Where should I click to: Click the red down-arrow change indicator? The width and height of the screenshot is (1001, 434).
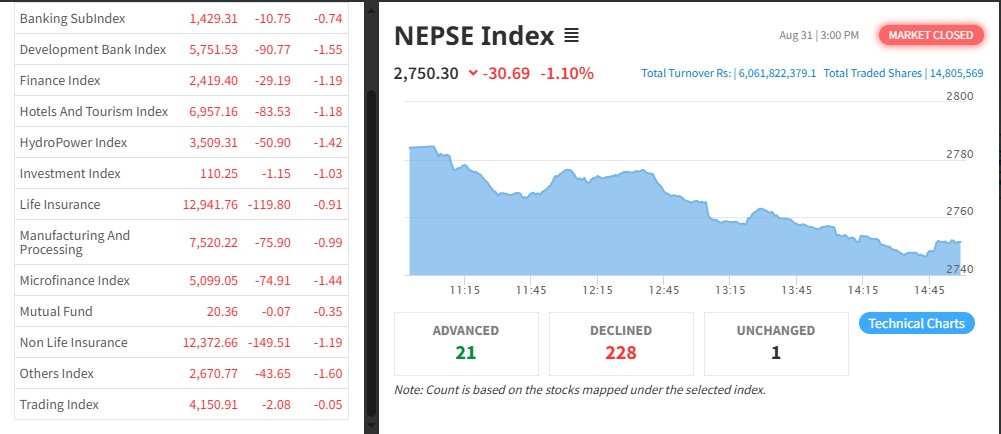[471, 73]
